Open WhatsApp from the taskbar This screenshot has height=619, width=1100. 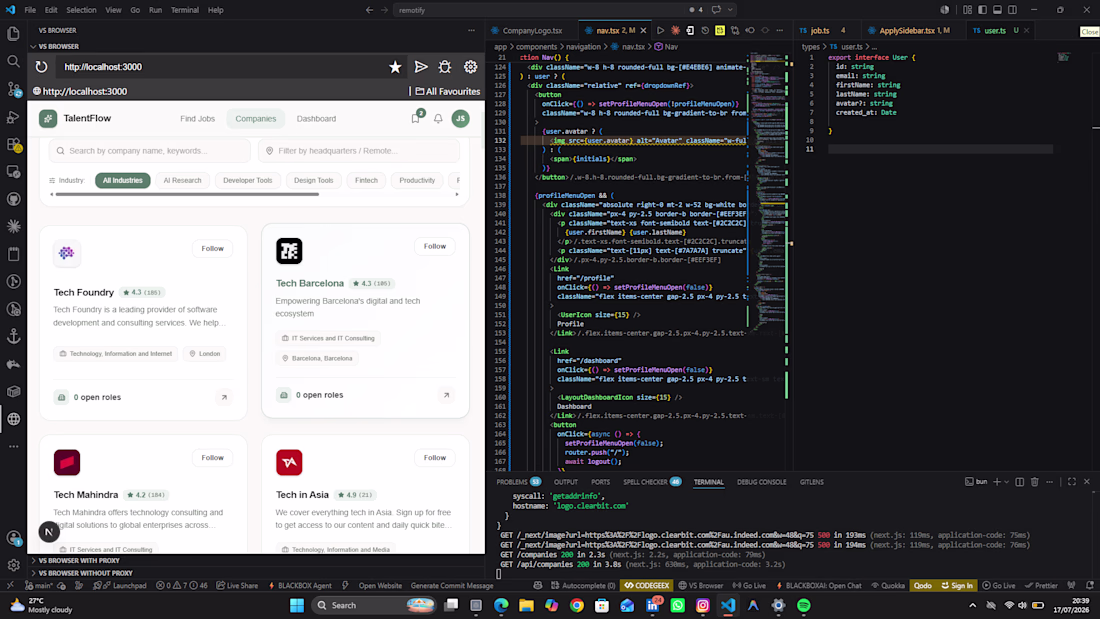click(x=678, y=605)
